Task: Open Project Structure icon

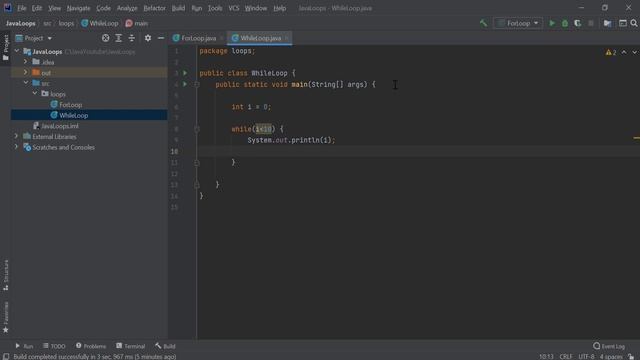Action: [607, 23]
